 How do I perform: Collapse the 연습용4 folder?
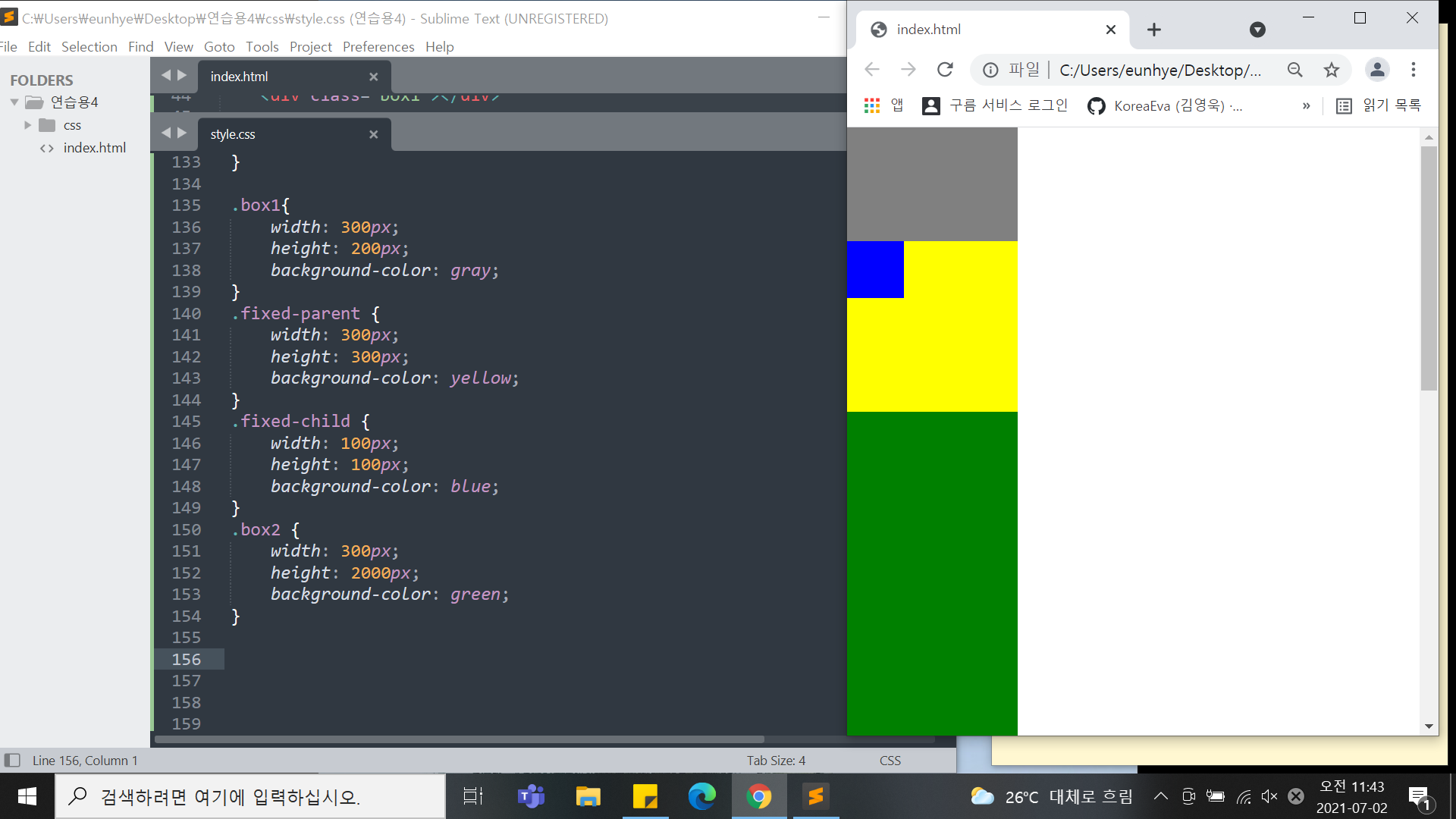coord(14,102)
